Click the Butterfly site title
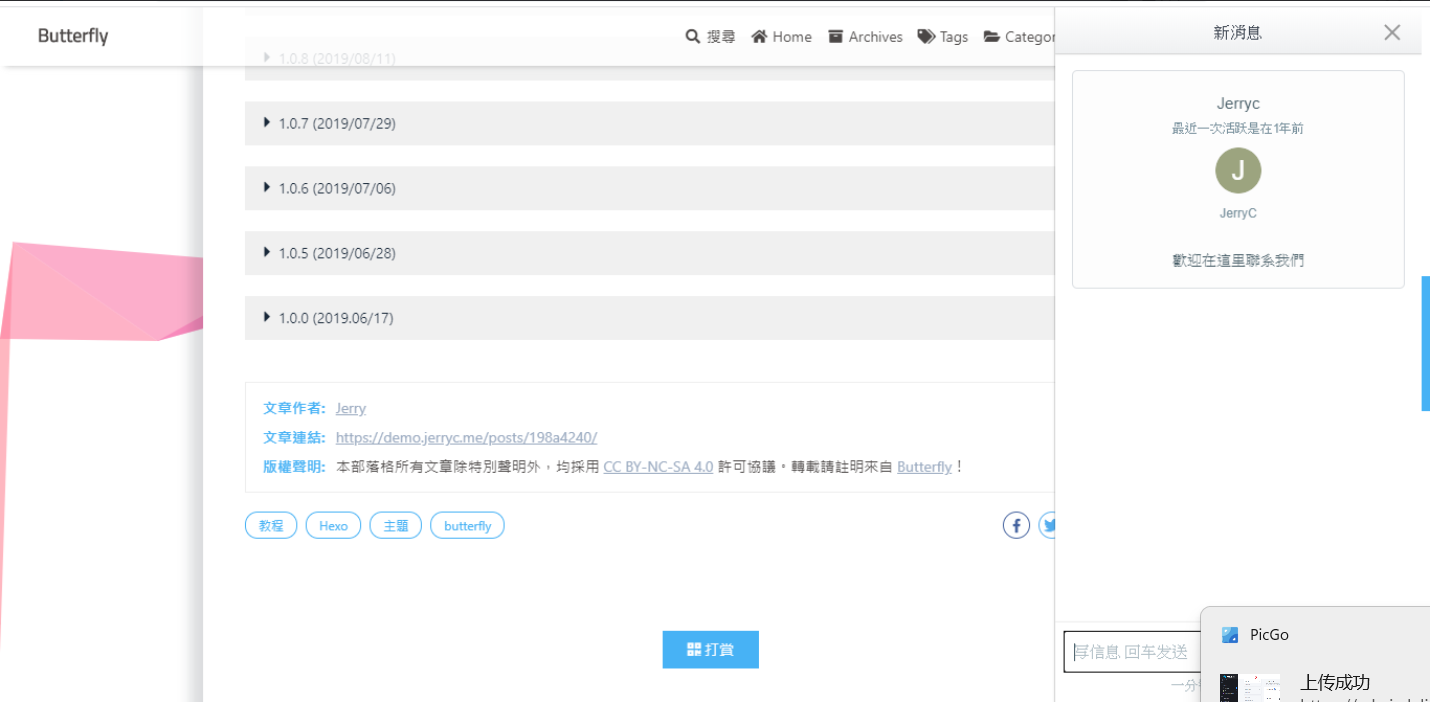The width and height of the screenshot is (1430, 702). point(73,36)
